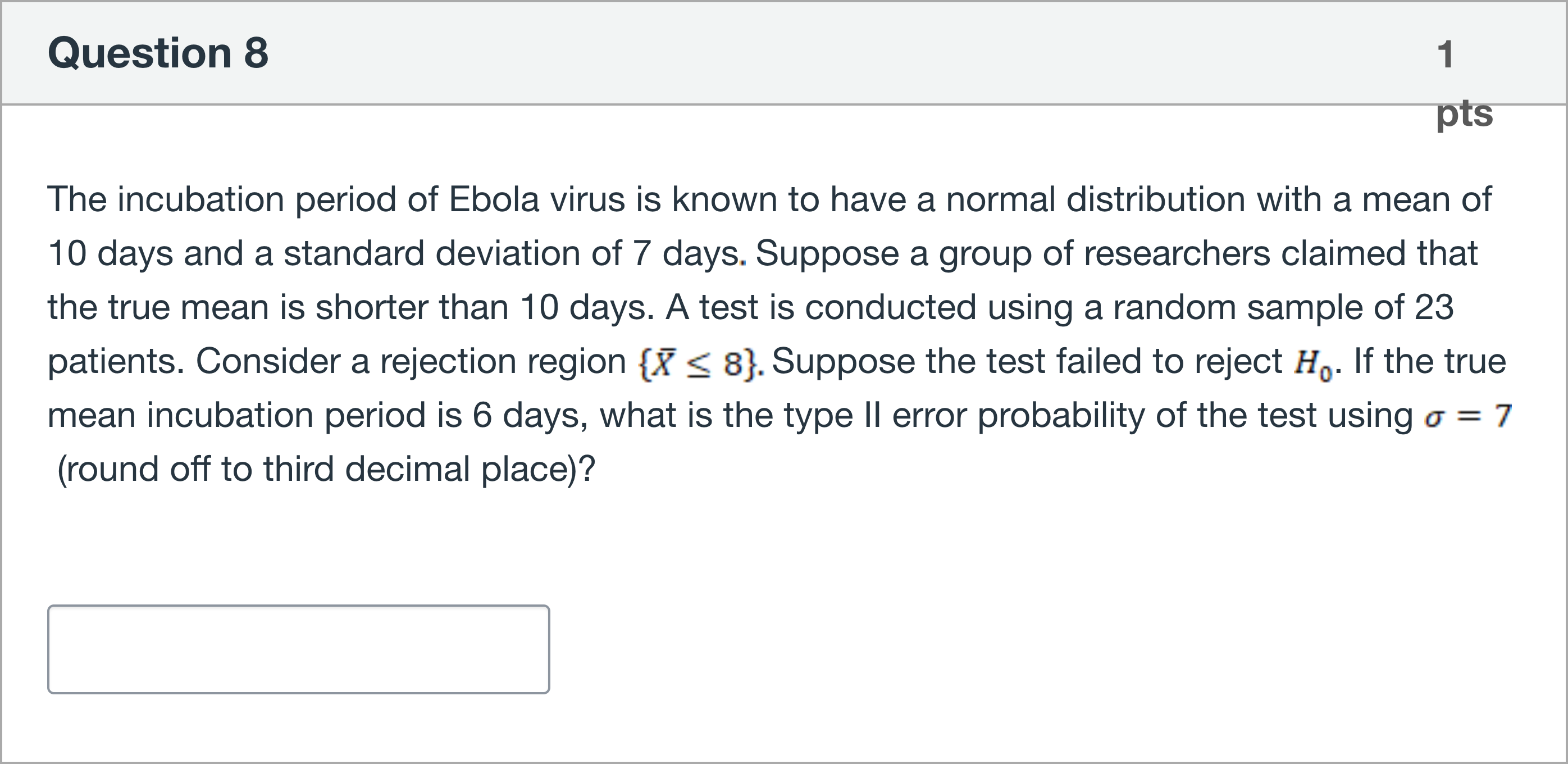This screenshot has width=1568, height=764.
Task: Click the σ = 7 formula
Action: click(x=1467, y=417)
